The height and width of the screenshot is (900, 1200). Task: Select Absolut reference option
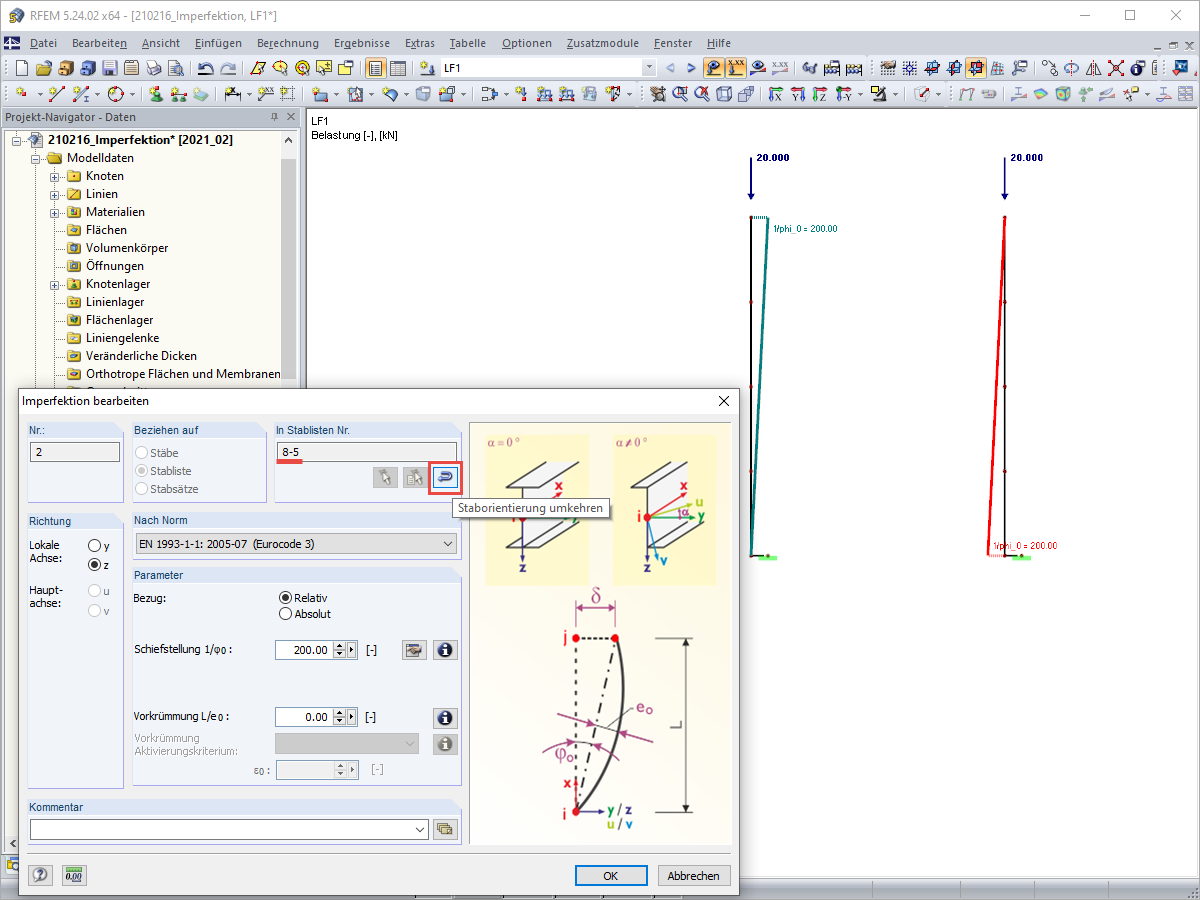[286, 614]
